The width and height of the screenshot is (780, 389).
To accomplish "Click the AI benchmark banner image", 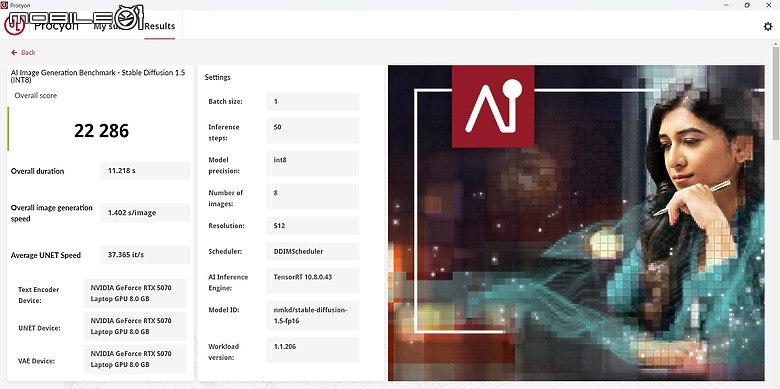I will [576, 223].
